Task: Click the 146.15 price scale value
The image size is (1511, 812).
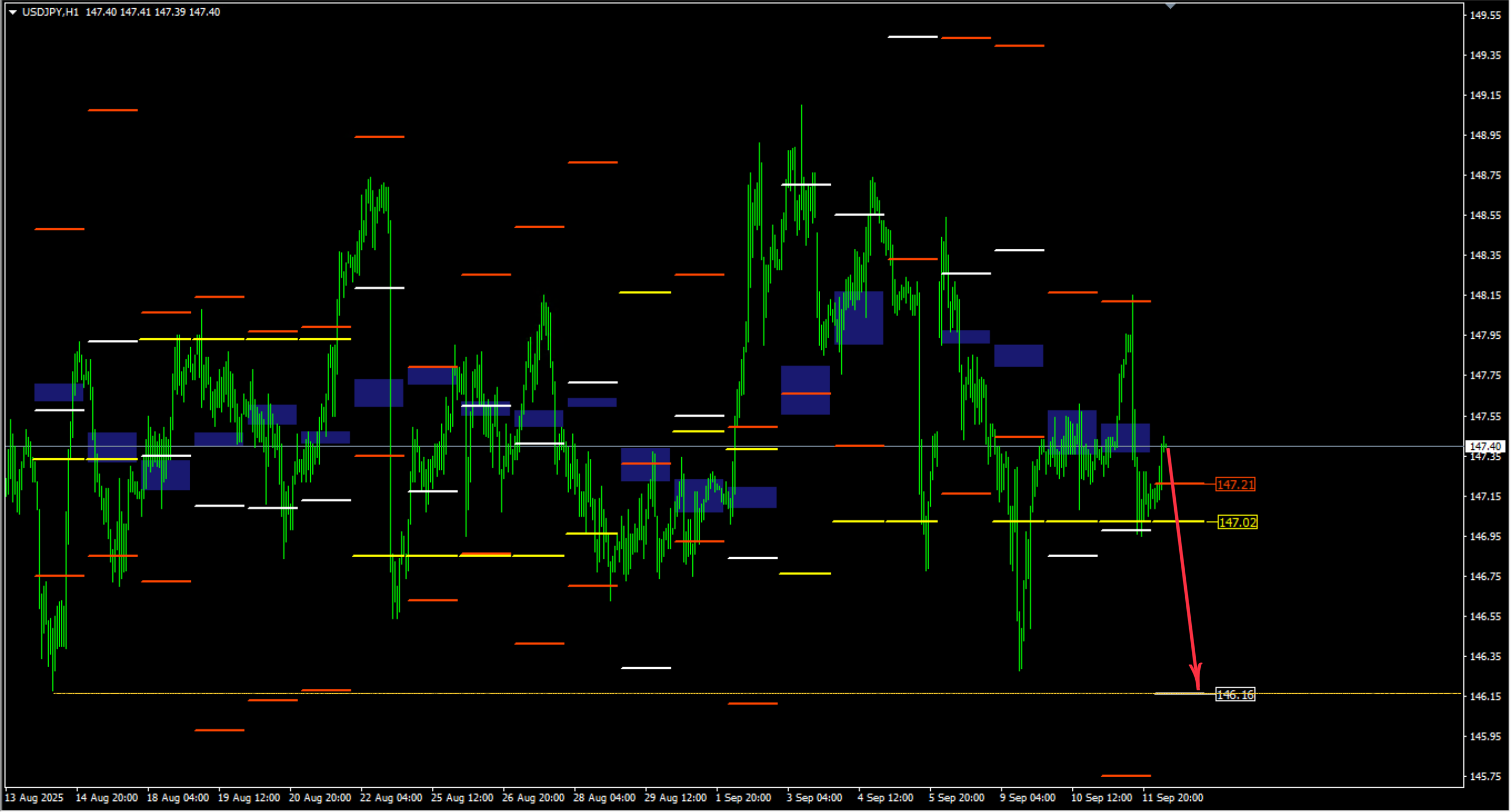Action: tap(1484, 696)
